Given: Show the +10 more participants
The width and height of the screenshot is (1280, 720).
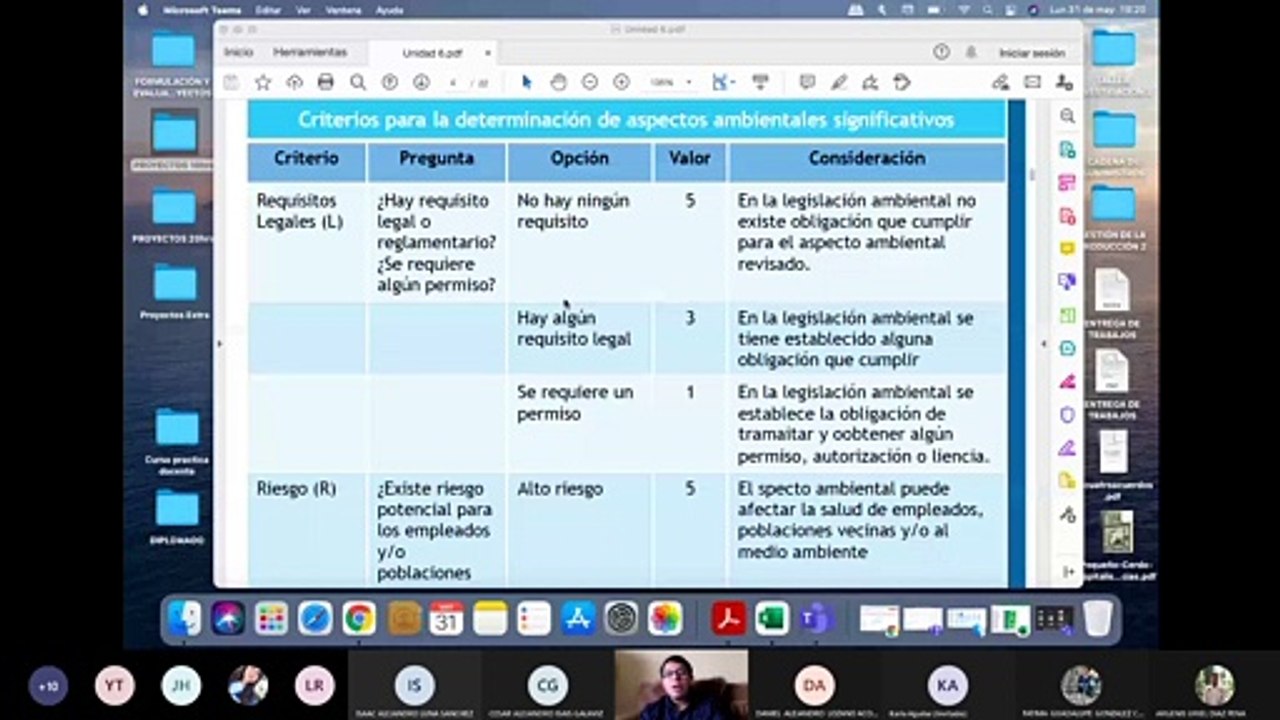Looking at the screenshot, I should pyautogui.click(x=48, y=686).
